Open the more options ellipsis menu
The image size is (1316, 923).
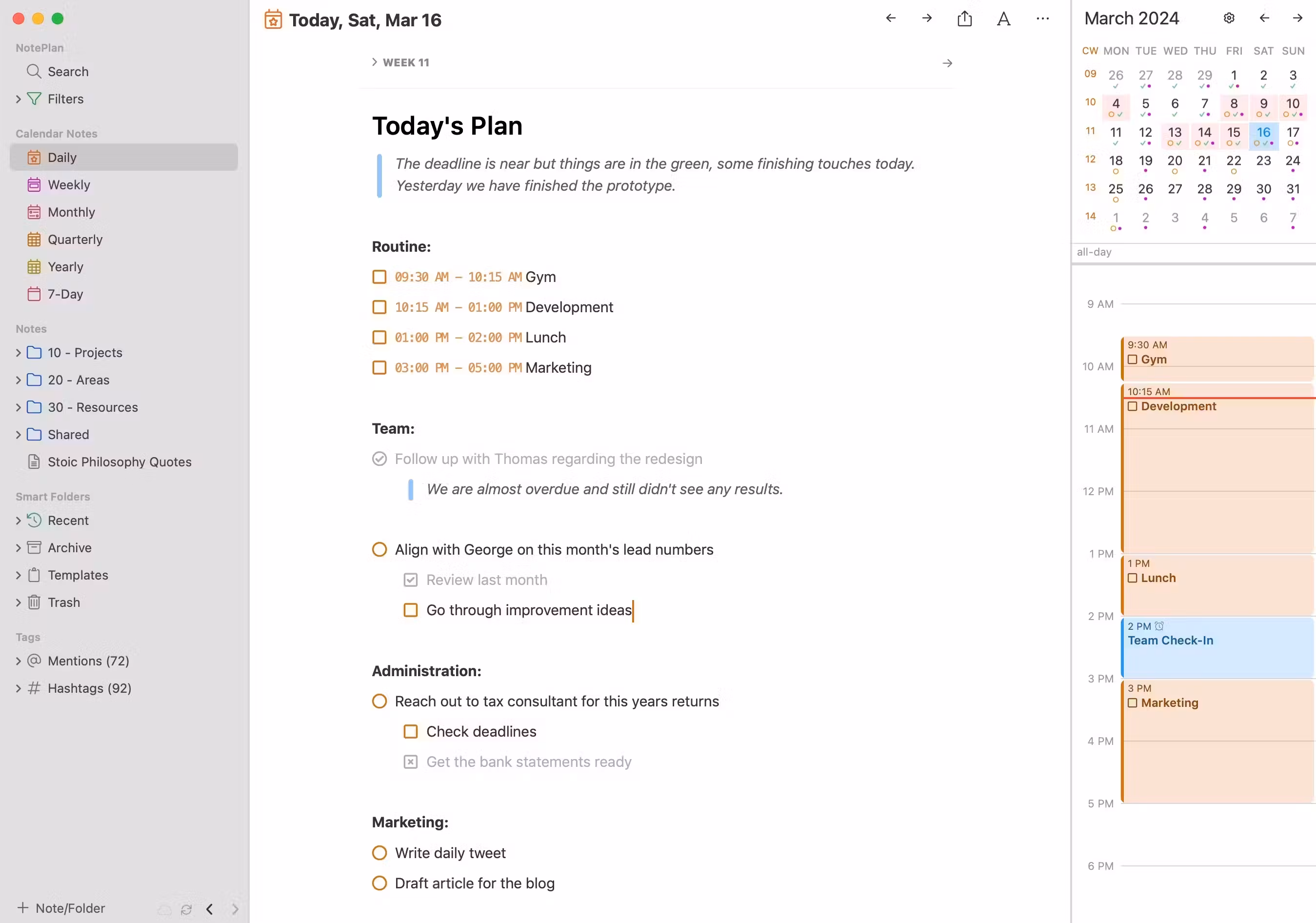tap(1042, 19)
